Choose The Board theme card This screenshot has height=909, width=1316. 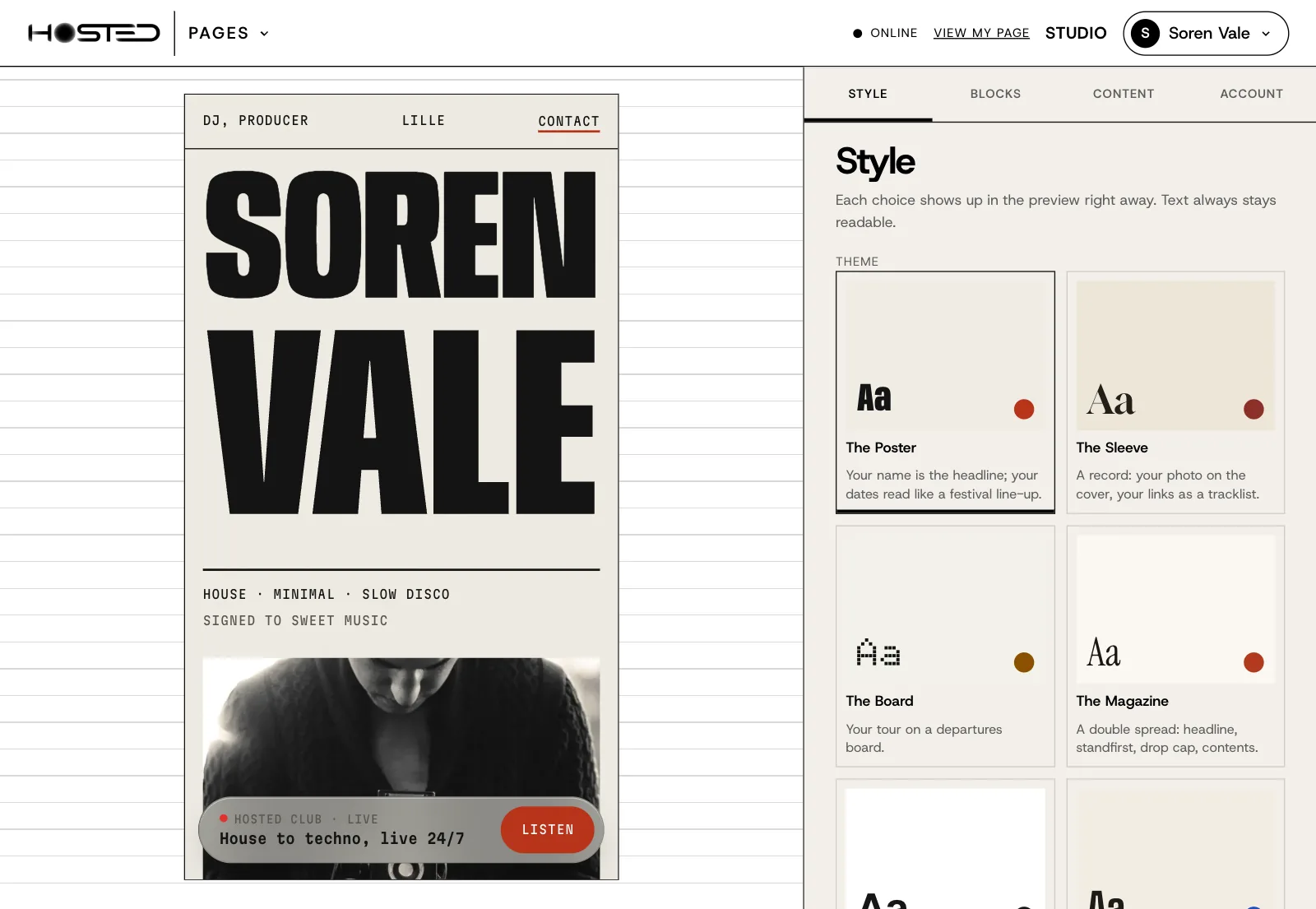click(x=945, y=647)
